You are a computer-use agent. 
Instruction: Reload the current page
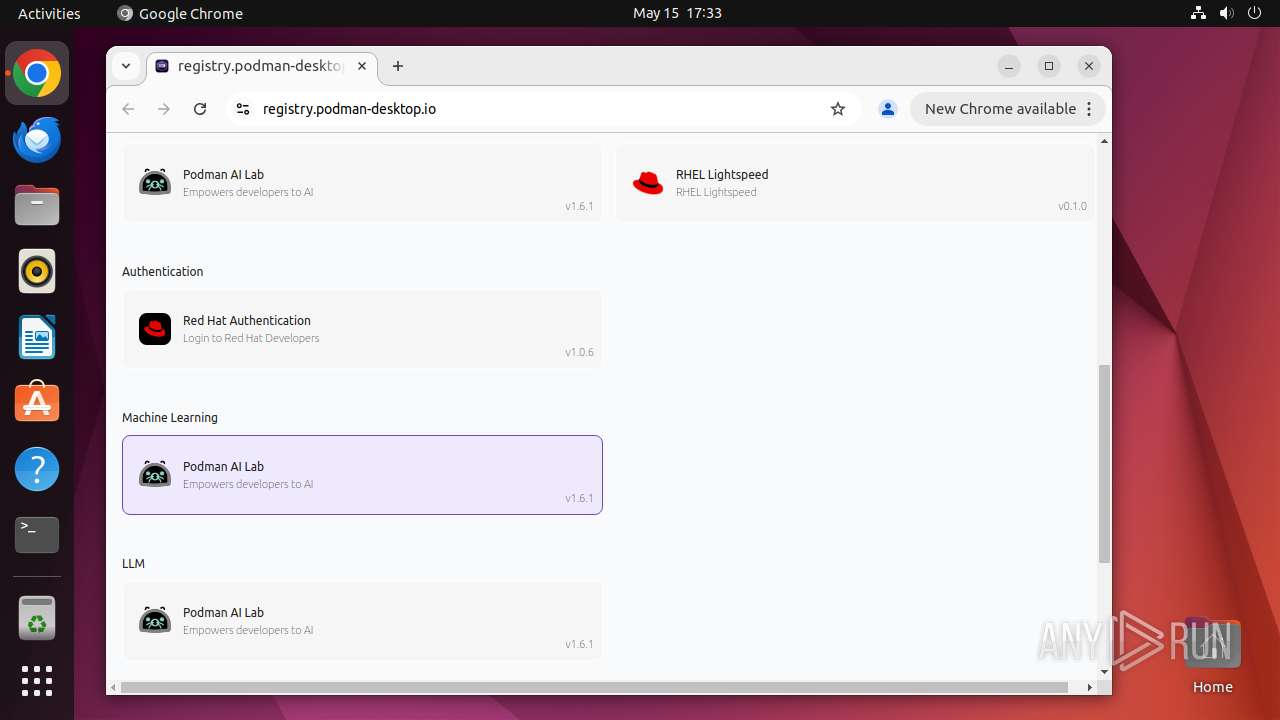click(200, 109)
